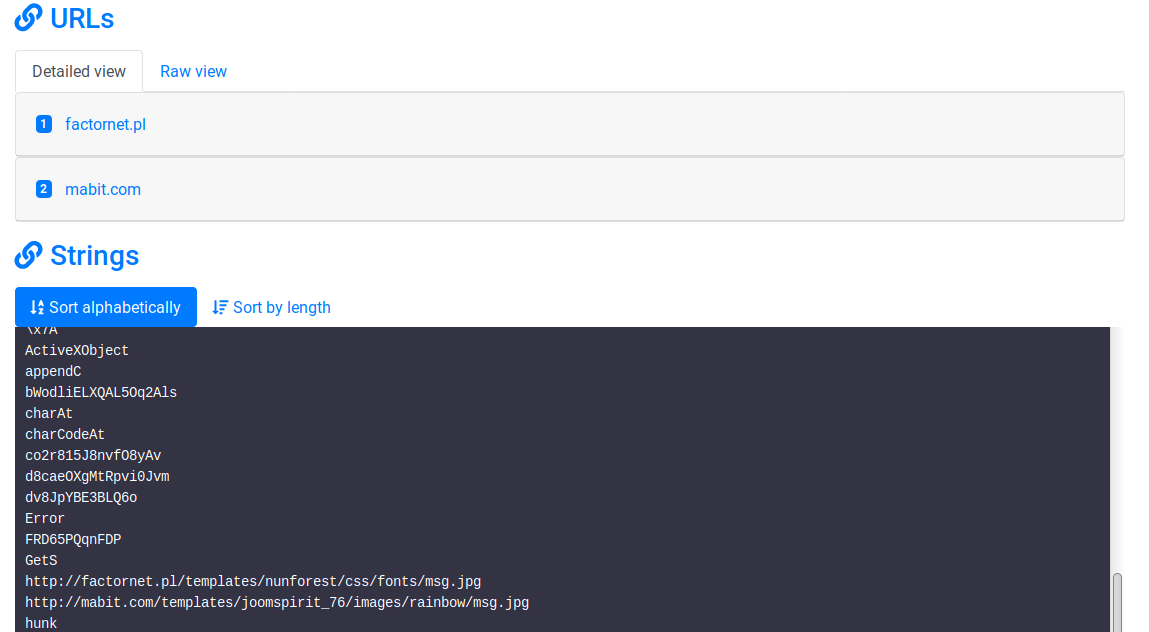
Task: Select the d8caeOXgMtRpvi0Jvm string
Action: [97, 477]
